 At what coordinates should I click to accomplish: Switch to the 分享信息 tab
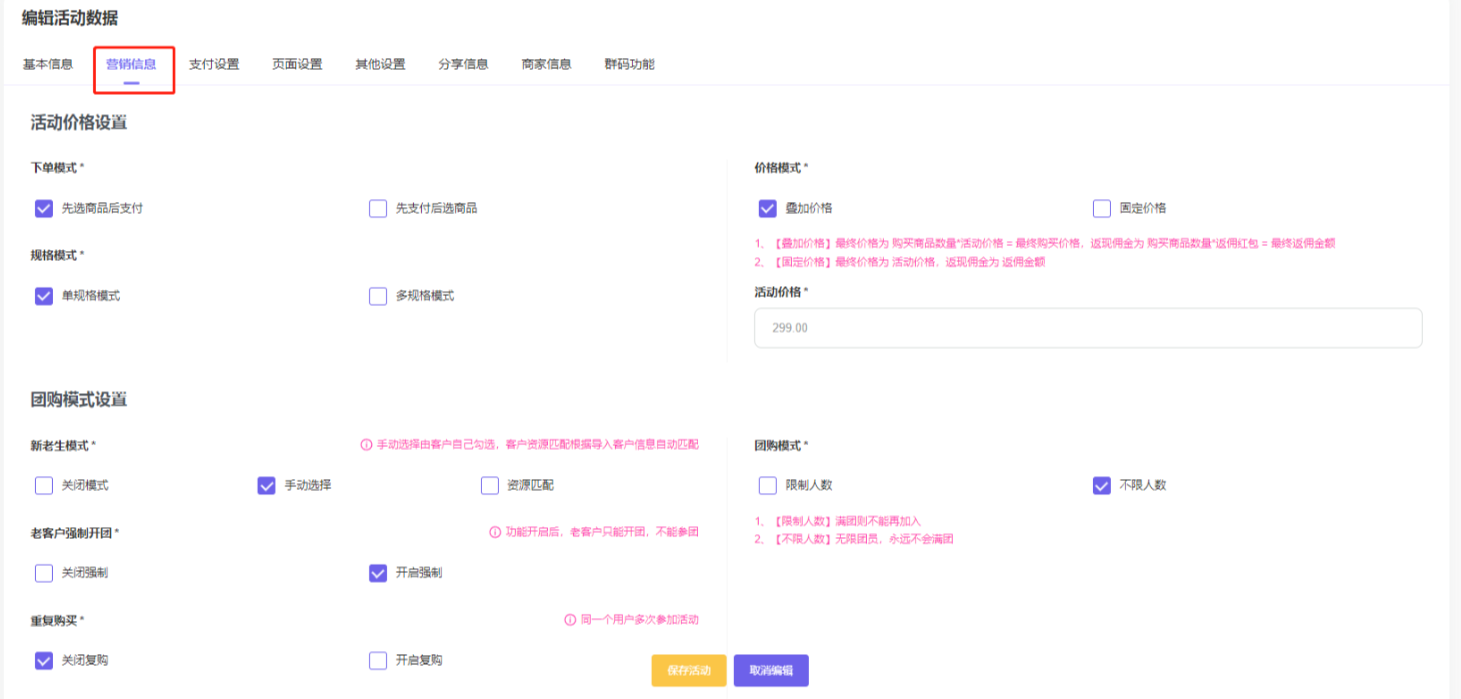coord(462,63)
